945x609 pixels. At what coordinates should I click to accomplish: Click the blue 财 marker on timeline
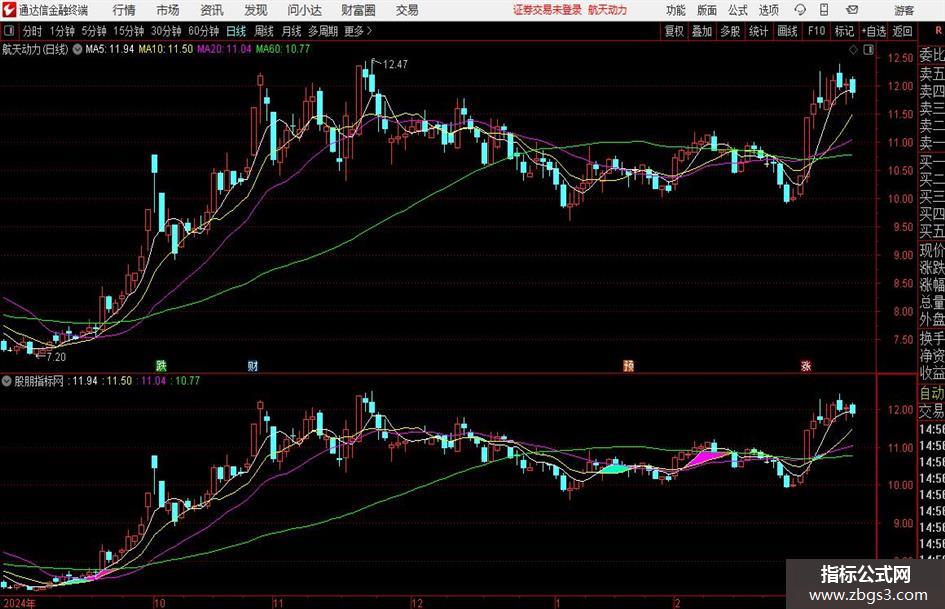point(253,365)
